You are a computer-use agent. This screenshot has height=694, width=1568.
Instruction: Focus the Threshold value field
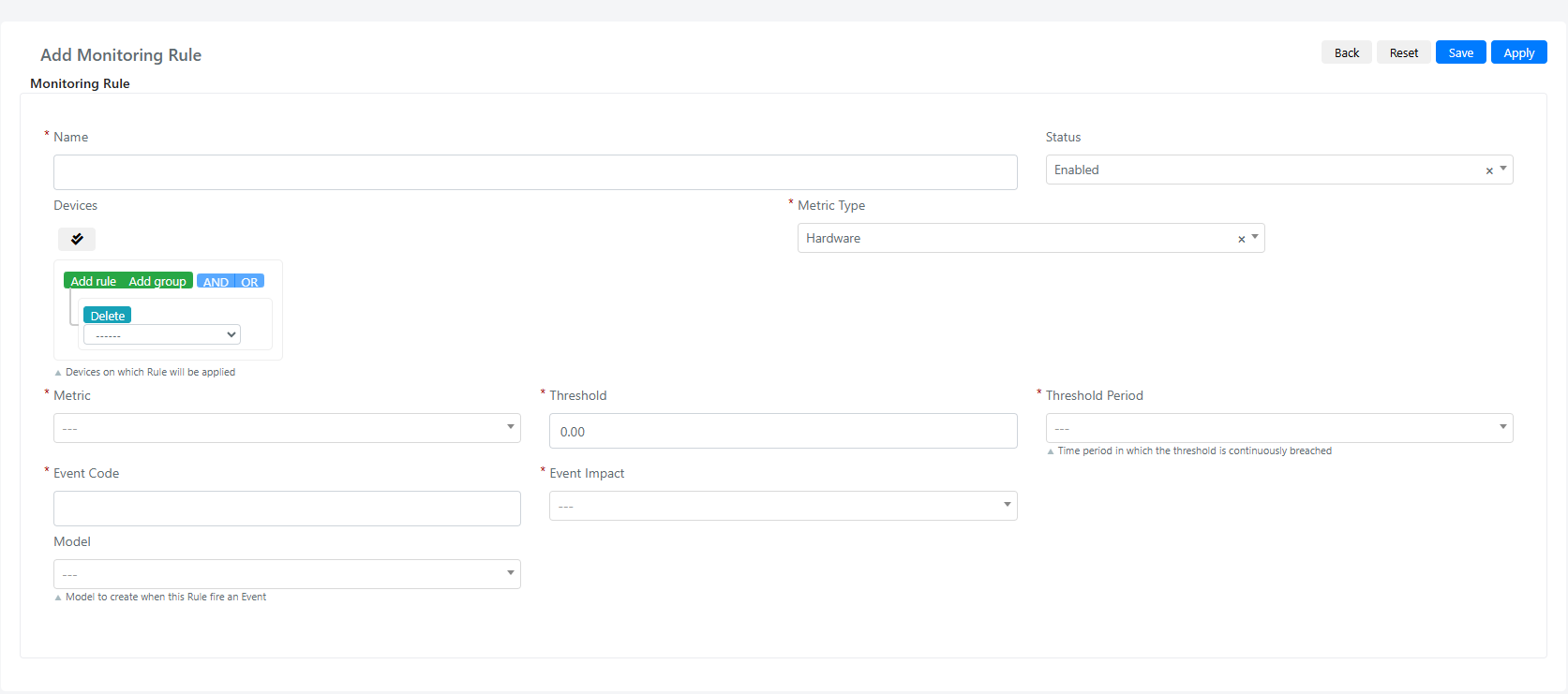(x=783, y=431)
